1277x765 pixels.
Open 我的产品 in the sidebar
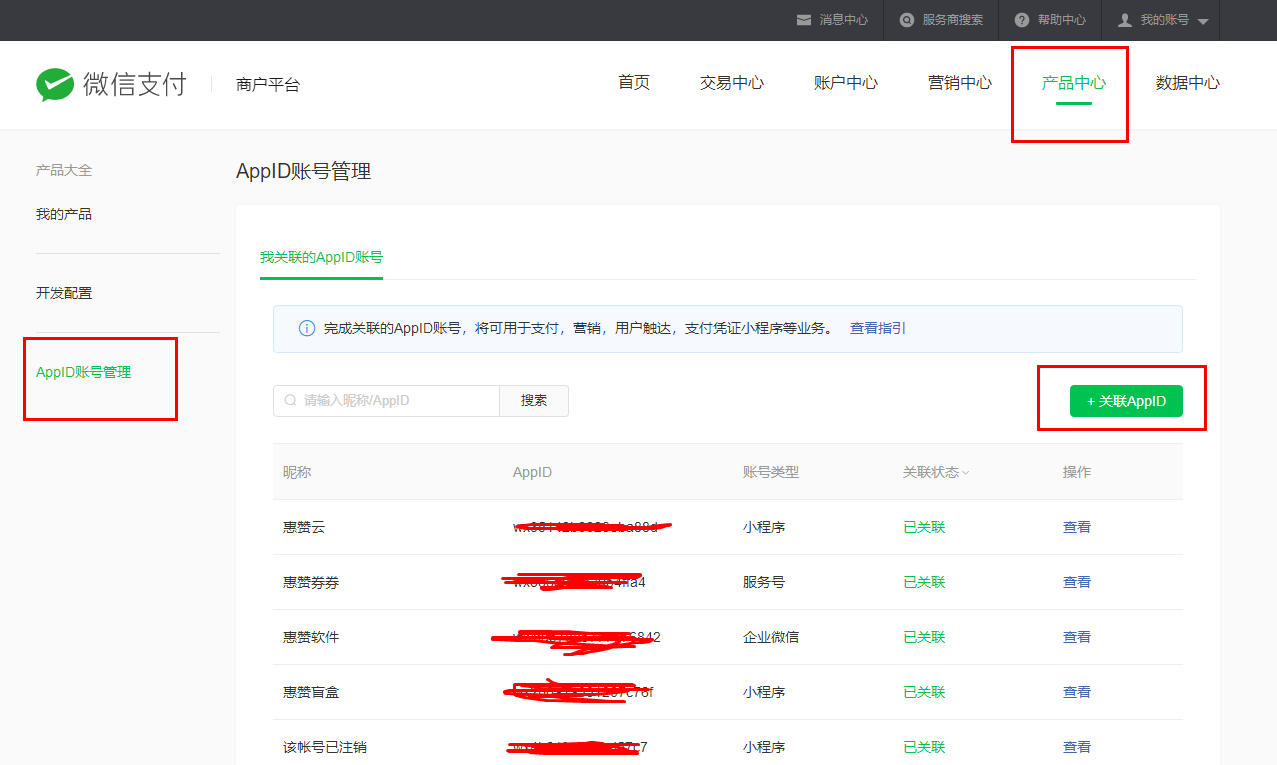pyautogui.click(x=64, y=214)
